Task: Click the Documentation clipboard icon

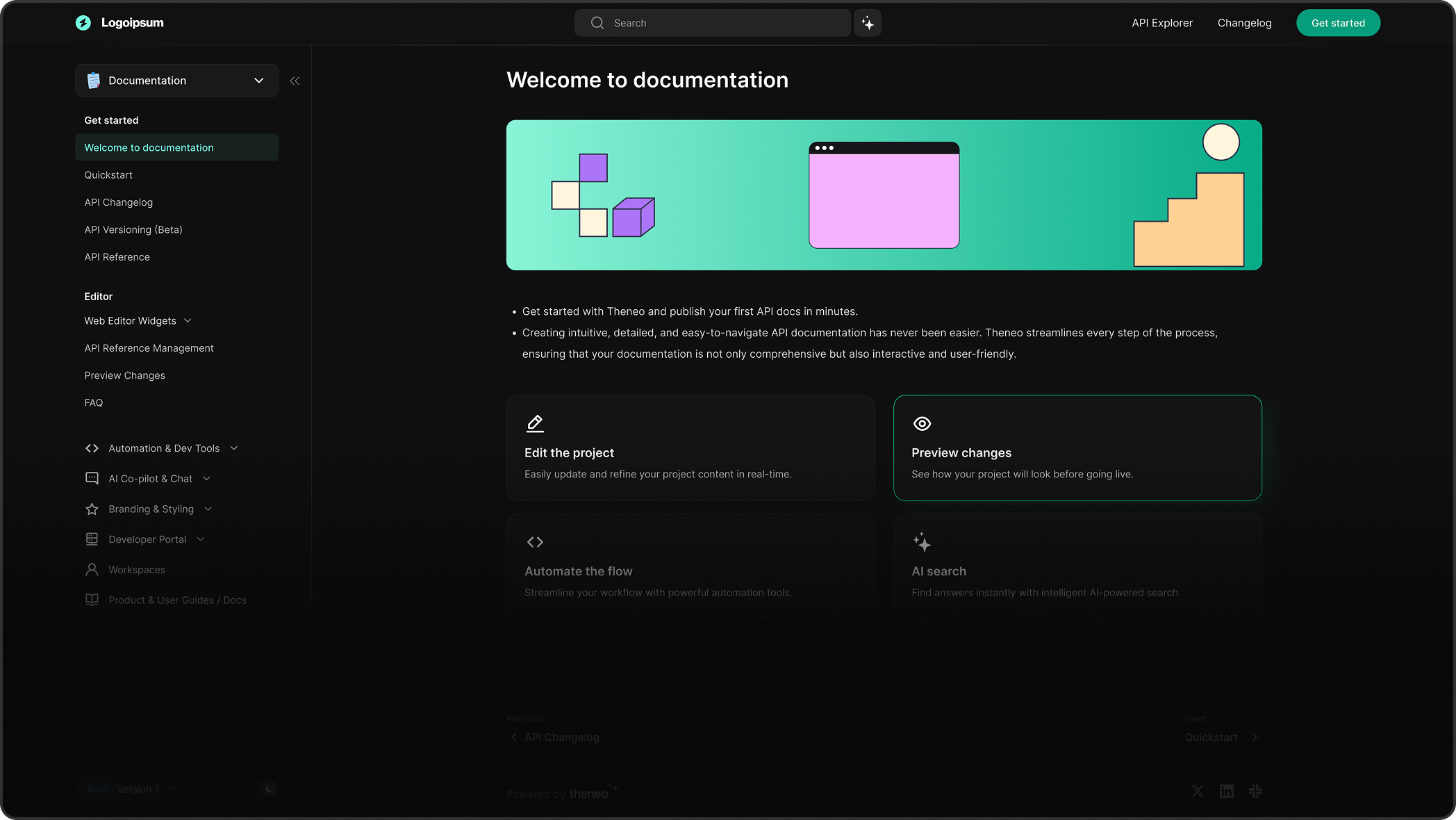Action: pos(93,81)
